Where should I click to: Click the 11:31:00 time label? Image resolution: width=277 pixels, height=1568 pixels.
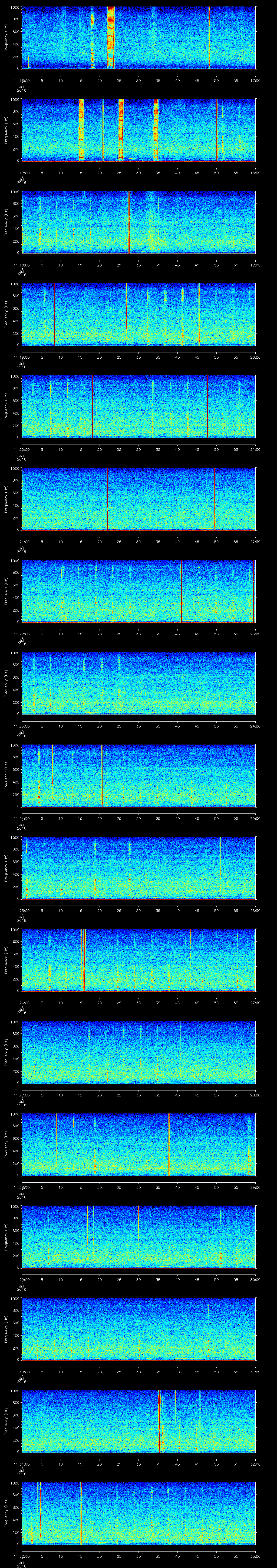point(21,1464)
